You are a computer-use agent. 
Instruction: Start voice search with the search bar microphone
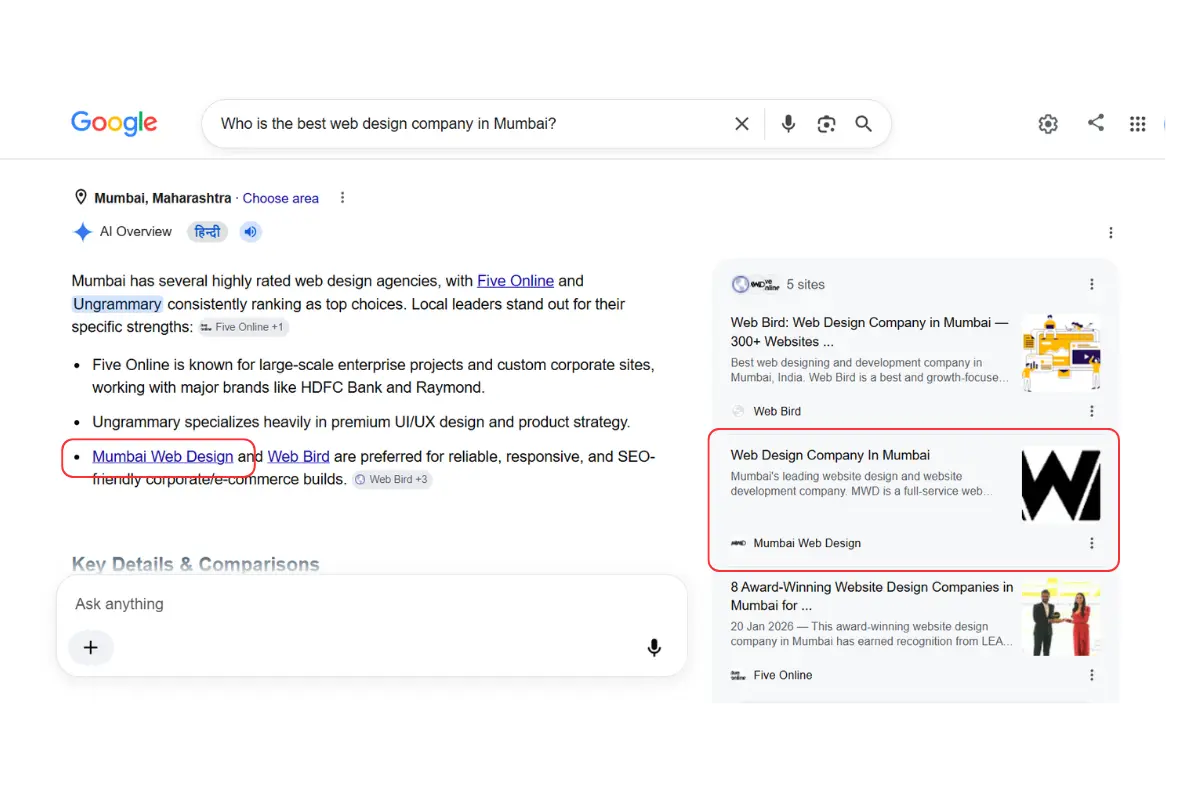tap(788, 124)
